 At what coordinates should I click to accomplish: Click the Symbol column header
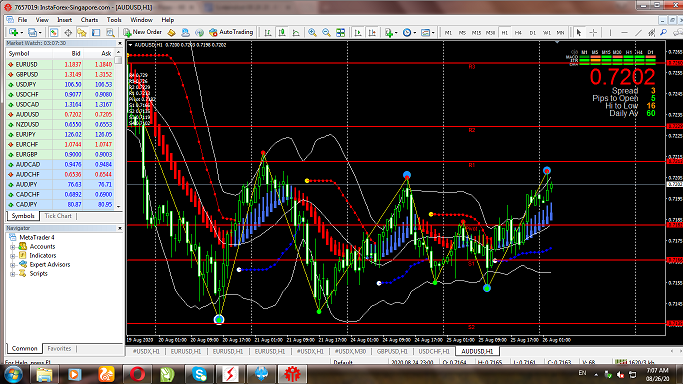[29, 54]
